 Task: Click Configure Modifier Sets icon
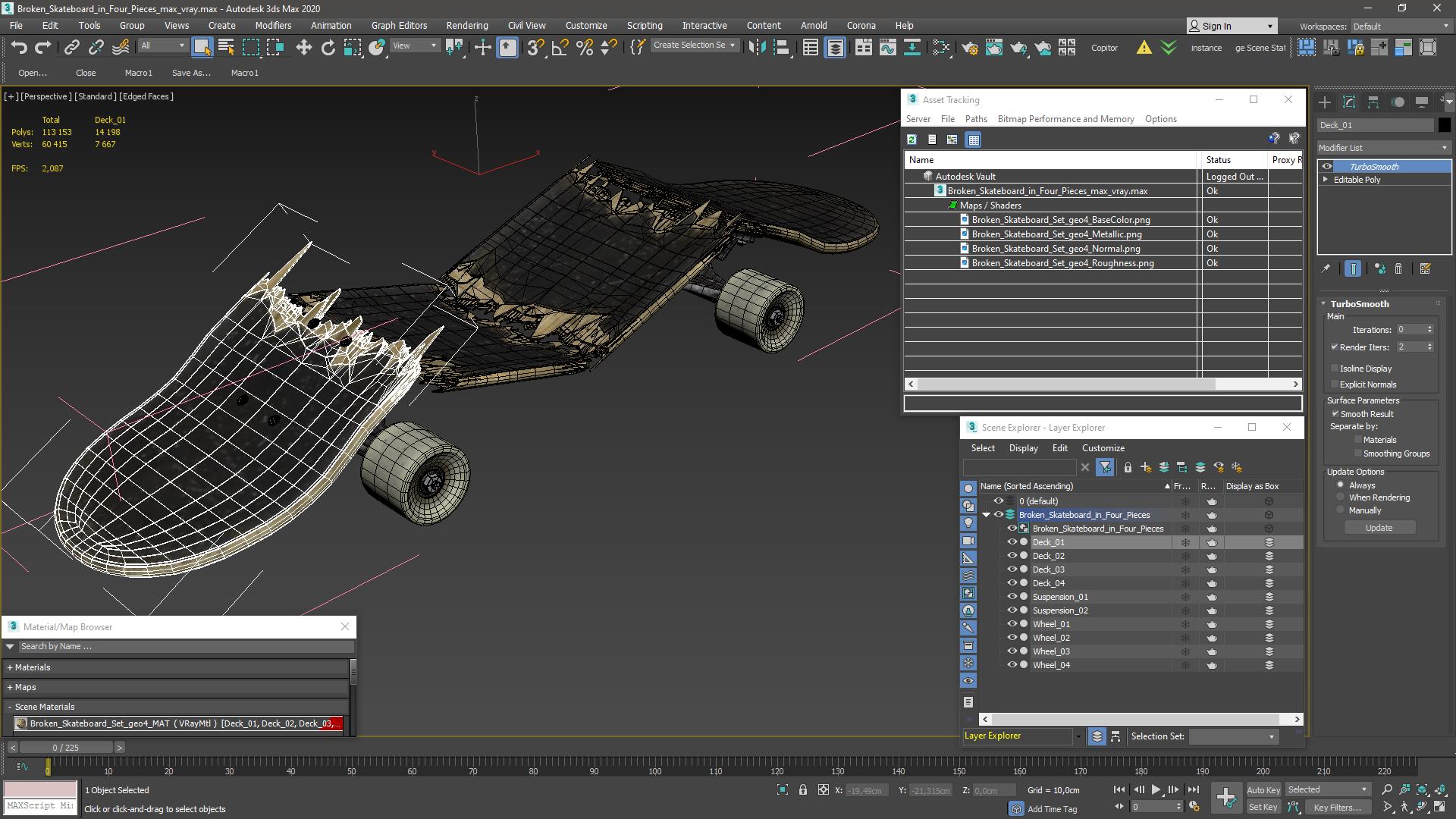(x=1425, y=268)
